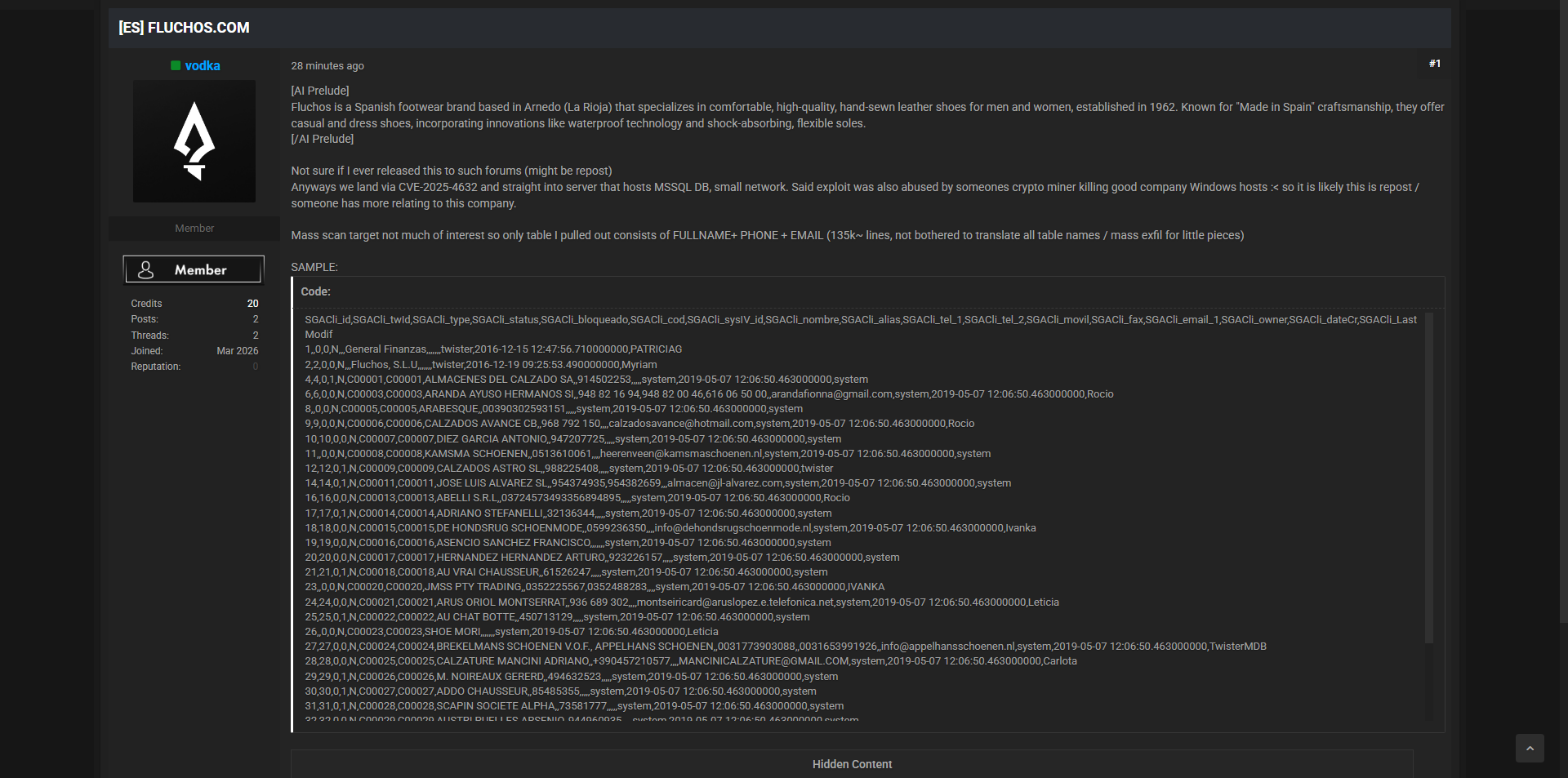This screenshot has height=778, width=1568.
Task: Expand the Hidden Content section
Action: tap(852, 764)
